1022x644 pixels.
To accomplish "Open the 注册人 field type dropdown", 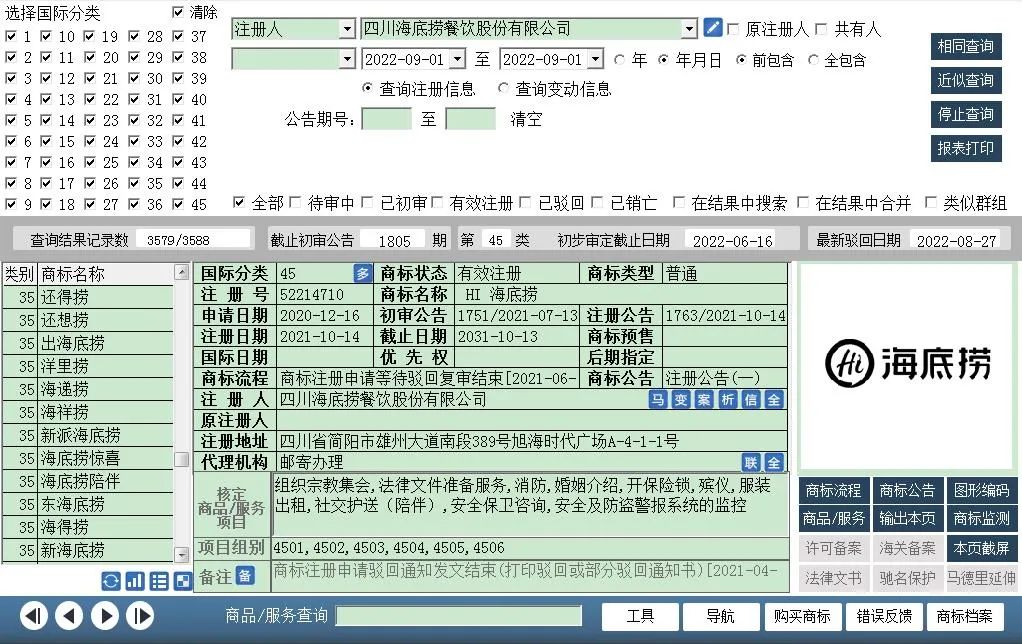I will tap(347, 29).
